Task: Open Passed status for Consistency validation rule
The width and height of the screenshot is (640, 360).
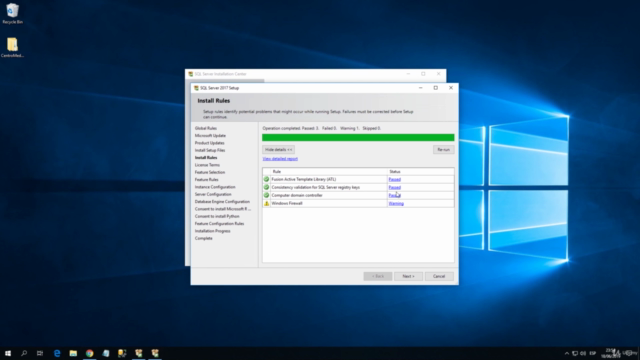Action: (x=394, y=187)
